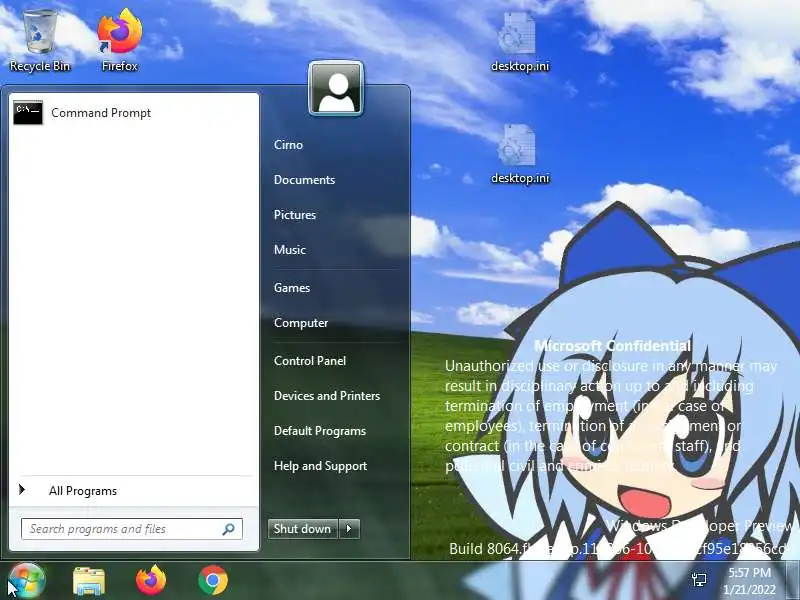Viewport: 800px width, 600px height.
Task: Click the user account picture
Action: [336, 89]
